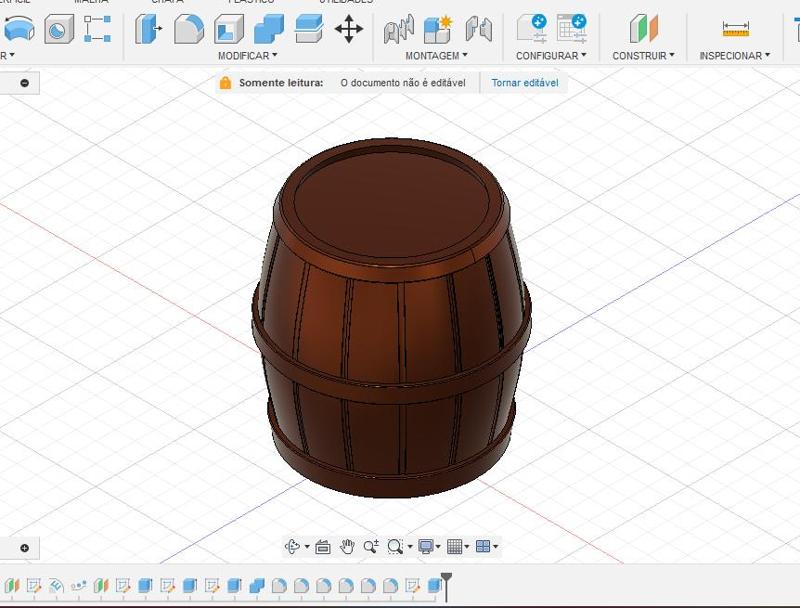The width and height of the screenshot is (800, 608).
Task: Open the Construir menu
Action: coord(641,55)
